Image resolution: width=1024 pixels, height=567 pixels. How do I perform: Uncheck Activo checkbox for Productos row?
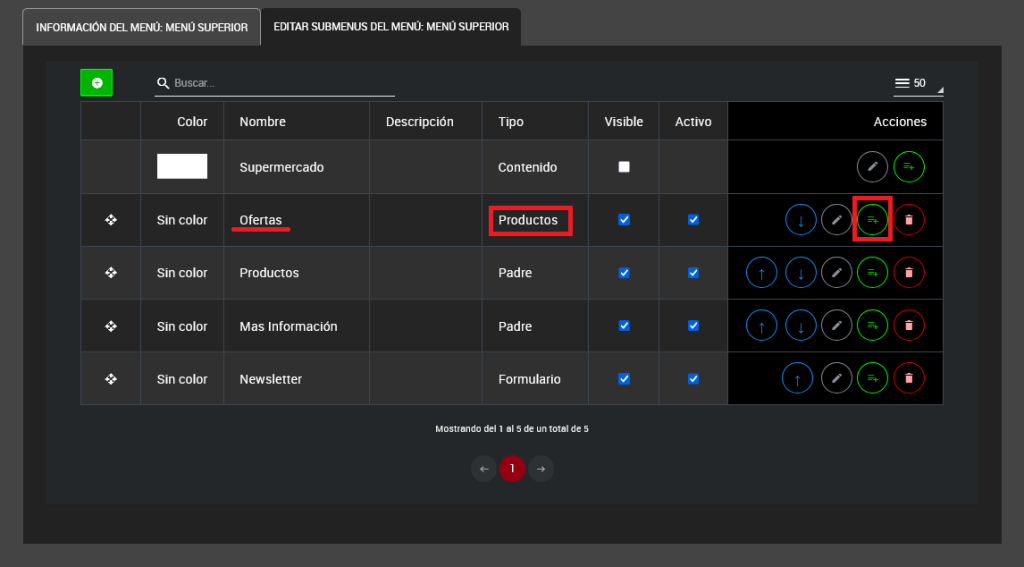pos(693,273)
